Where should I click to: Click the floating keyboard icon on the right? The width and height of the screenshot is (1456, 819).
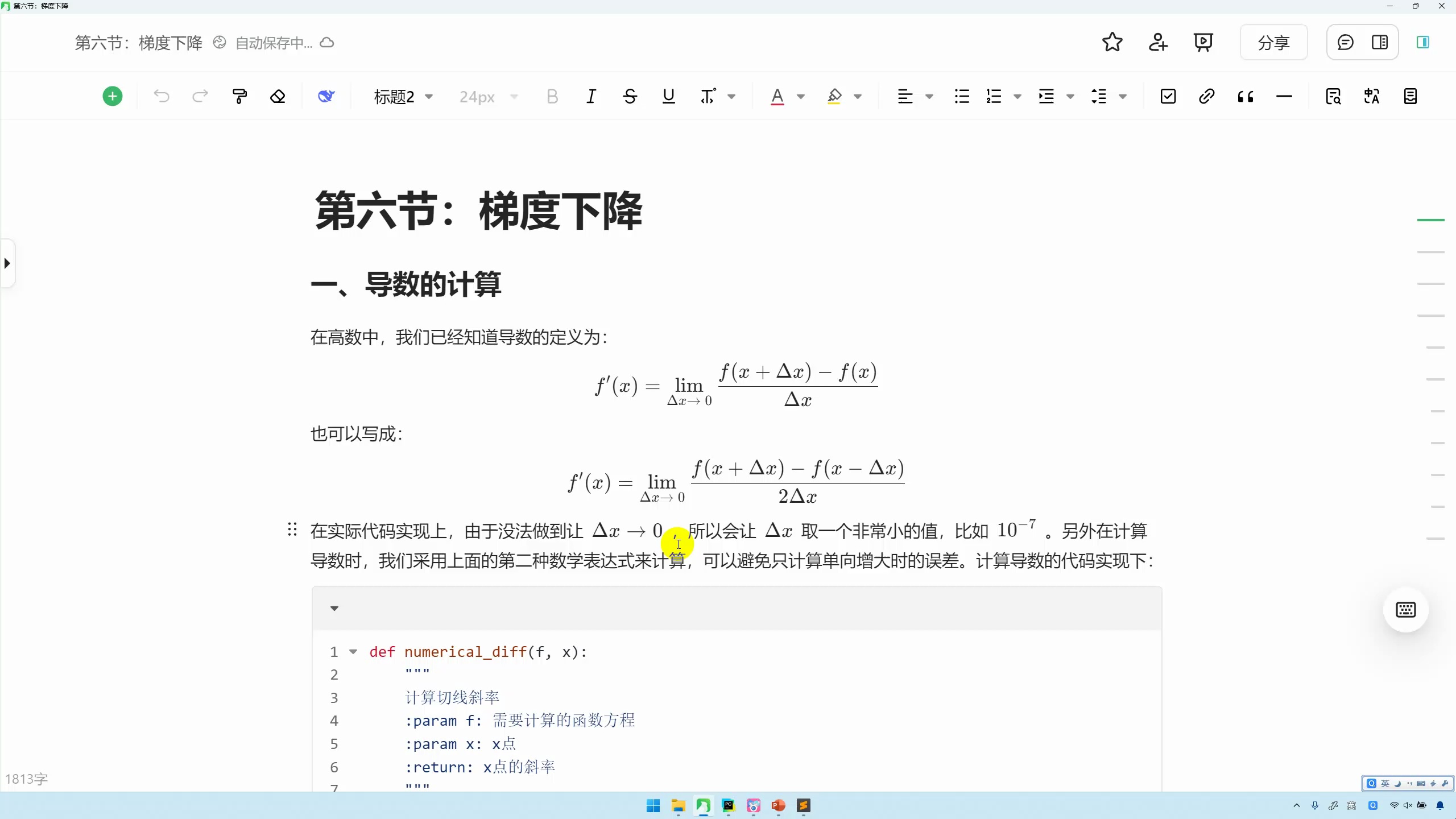click(1405, 609)
